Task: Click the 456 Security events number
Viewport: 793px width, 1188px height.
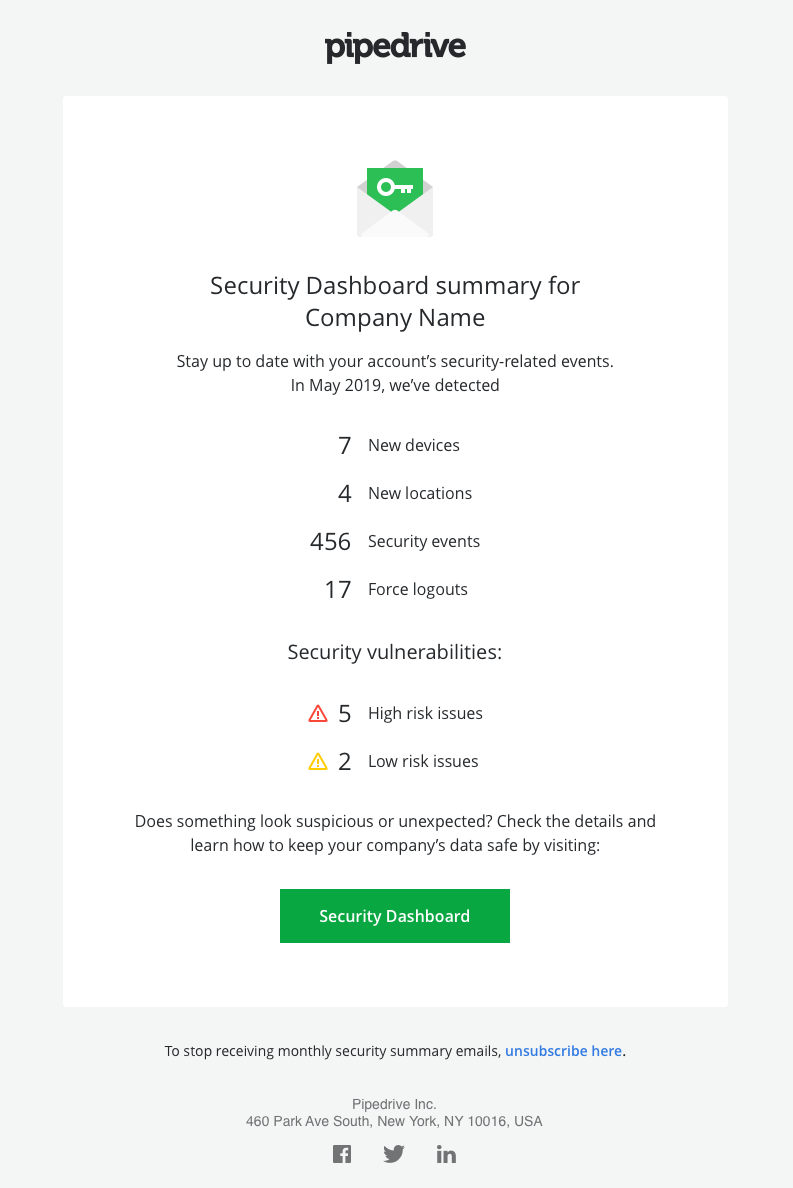Action: point(331,542)
